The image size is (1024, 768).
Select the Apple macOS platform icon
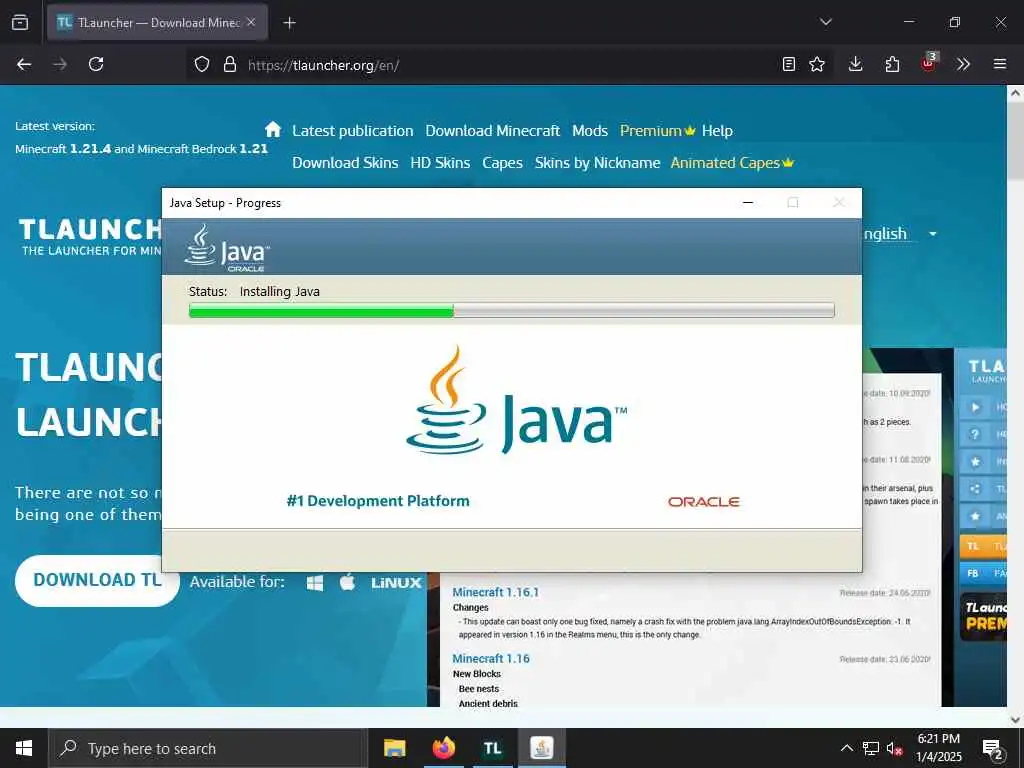(347, 581)
